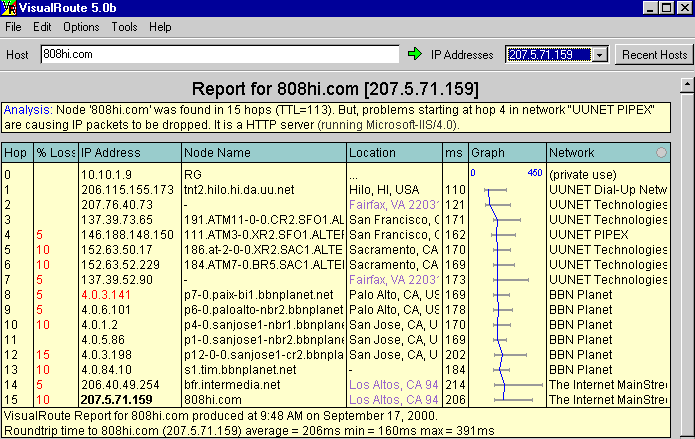Viewport: 695px width, 439px height.
Task: Open the Options menu
Action: (81, 27)
